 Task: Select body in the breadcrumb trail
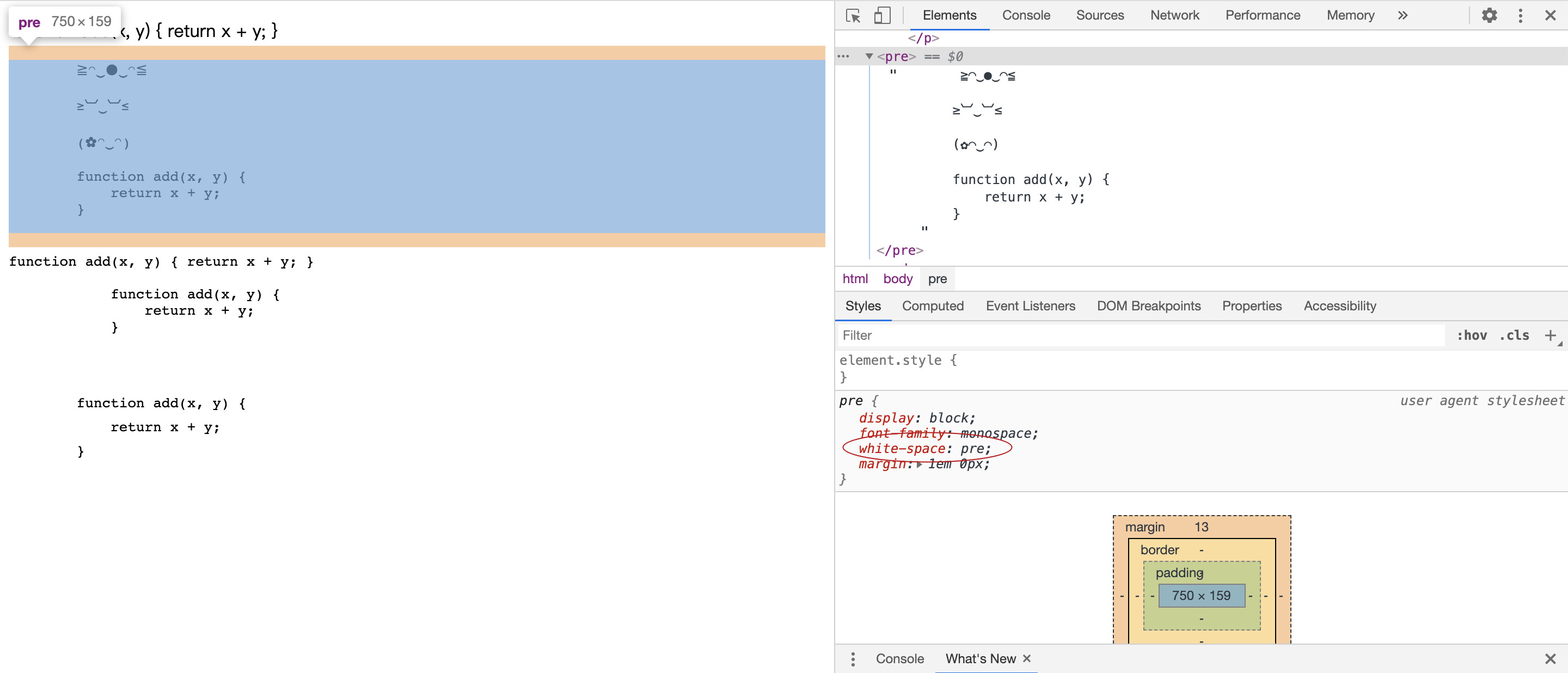[898, 279]
